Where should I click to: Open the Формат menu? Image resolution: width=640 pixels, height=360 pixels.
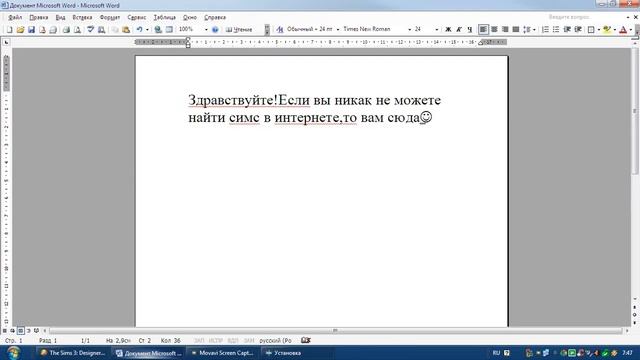110,18
